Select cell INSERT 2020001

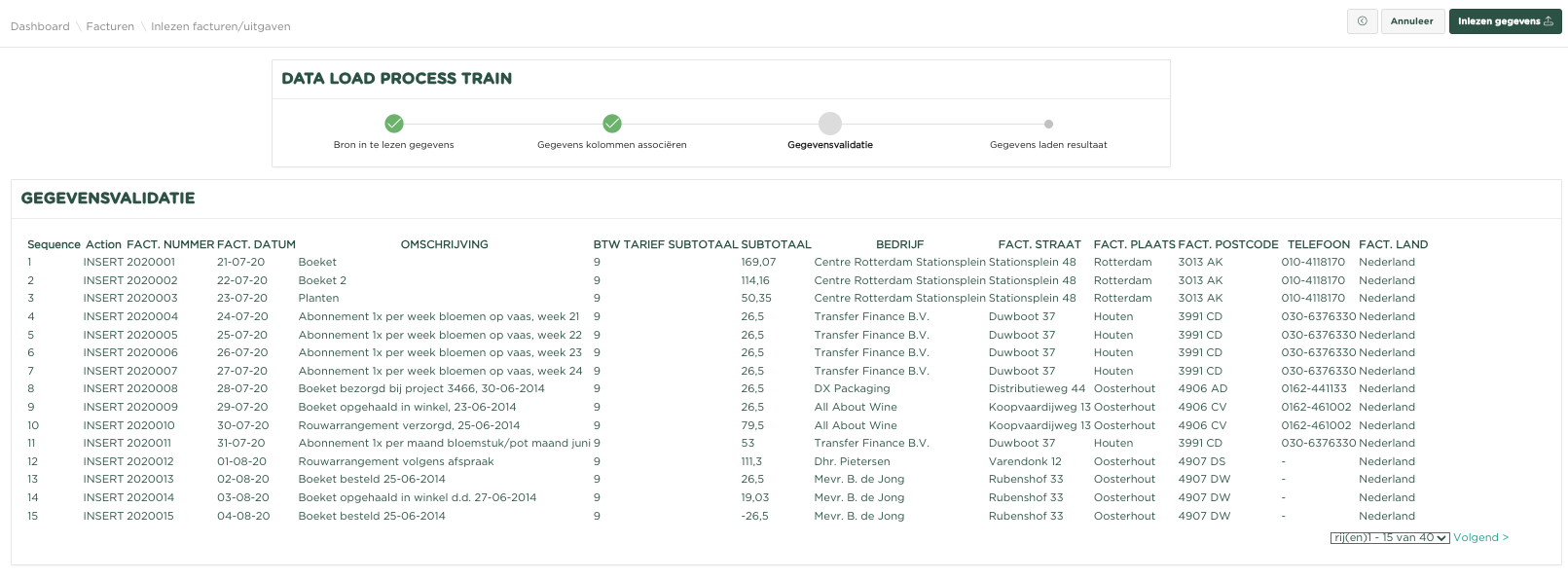[x=129, y=262]
